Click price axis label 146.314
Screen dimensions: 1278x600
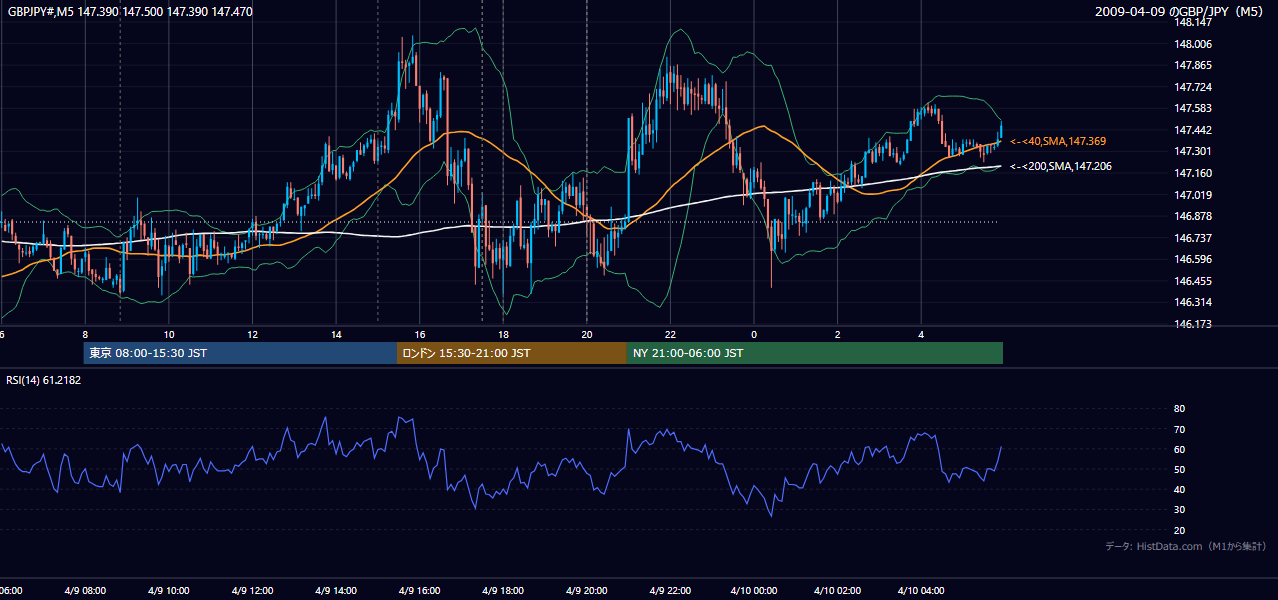click(x=1193, y=302)
